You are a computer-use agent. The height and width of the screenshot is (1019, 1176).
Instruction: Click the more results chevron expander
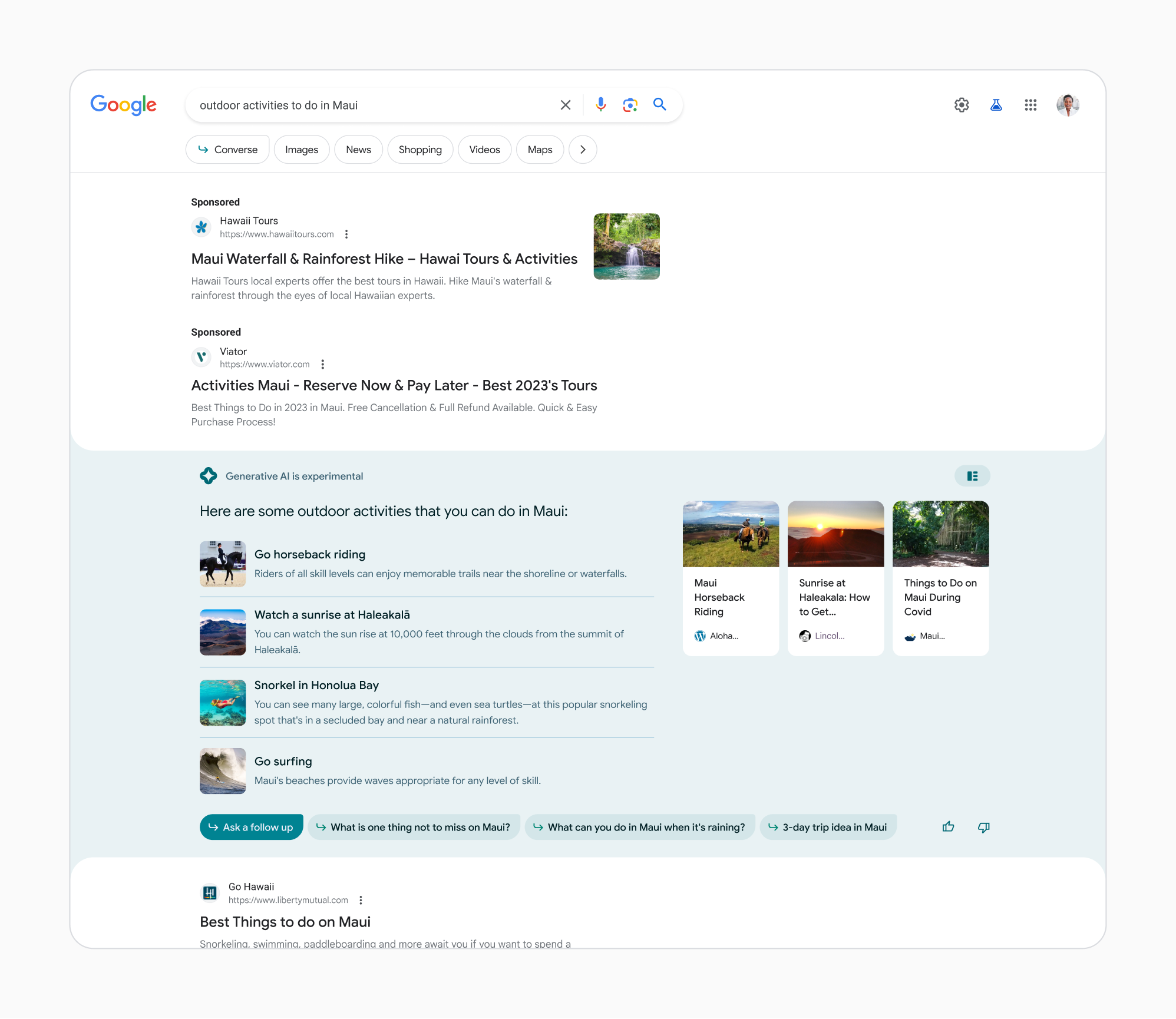pyautogui.click(x=582, y=149)
